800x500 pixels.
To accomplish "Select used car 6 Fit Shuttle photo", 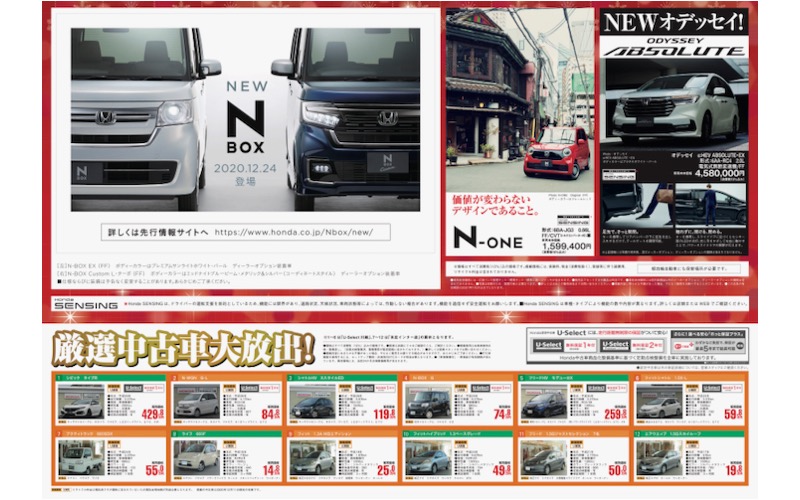I will [x=660, y=402].
